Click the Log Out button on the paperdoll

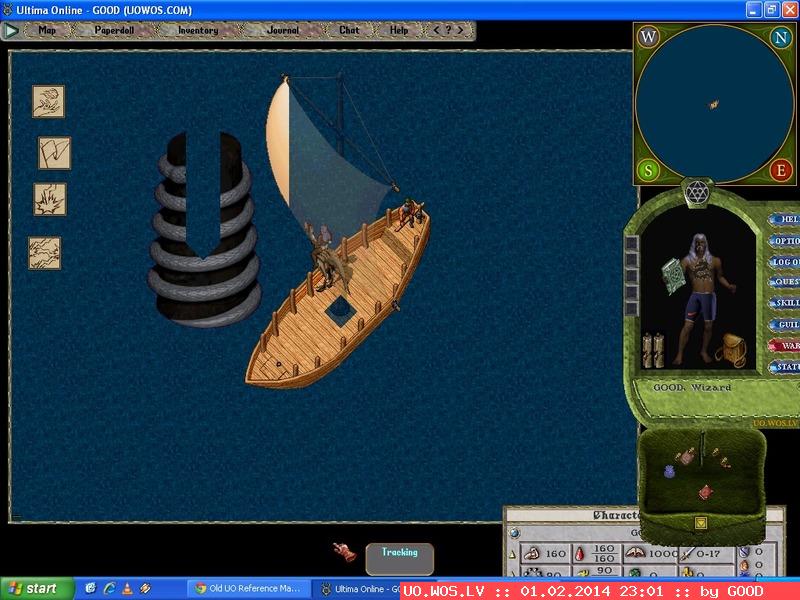click(786, 262)
